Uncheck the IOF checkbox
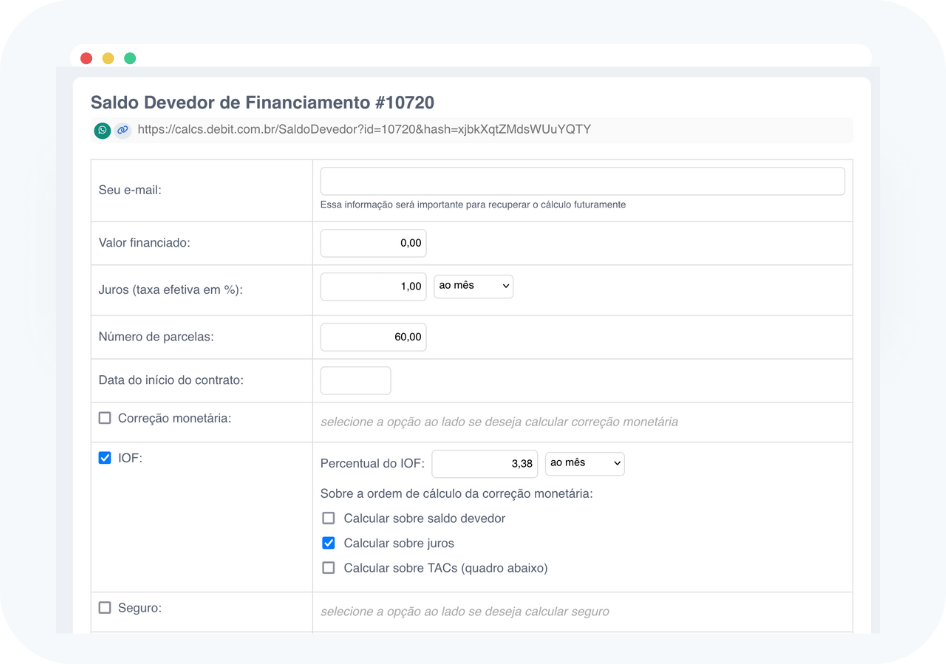This screenshot has height=664, width=946. 105,458
